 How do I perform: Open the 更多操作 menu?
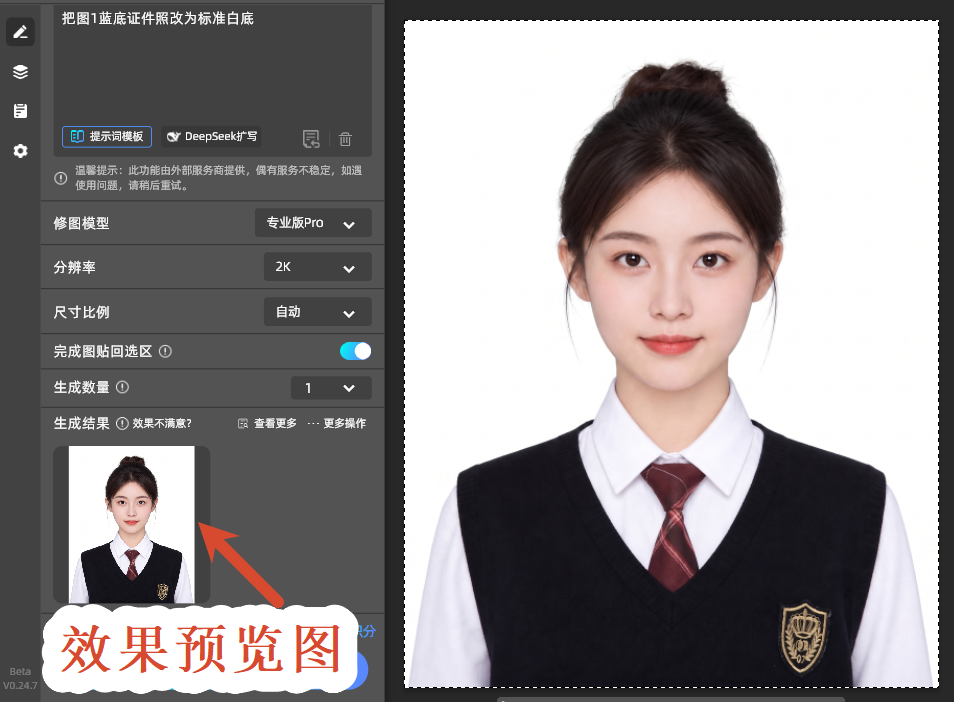coord(336,423)
